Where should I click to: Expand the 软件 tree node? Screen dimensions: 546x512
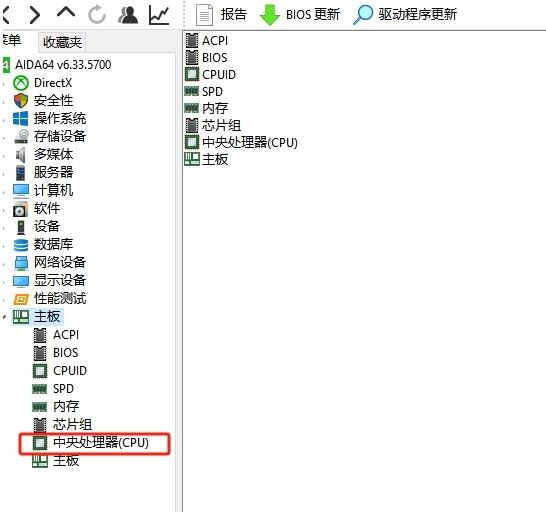(4, 209)
